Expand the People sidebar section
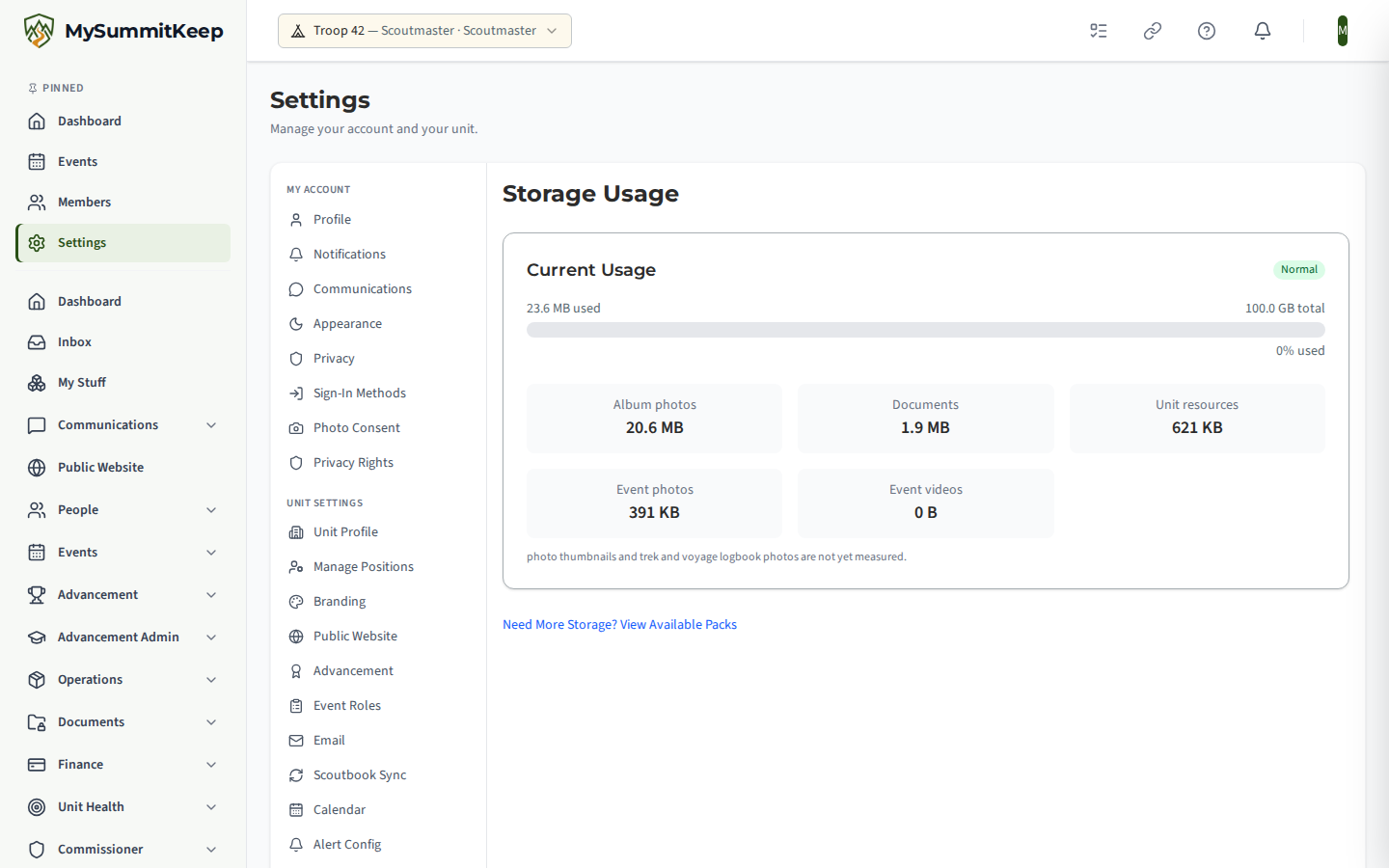The width and height of the screenshot is (1389, 868). tap(123, 510)
